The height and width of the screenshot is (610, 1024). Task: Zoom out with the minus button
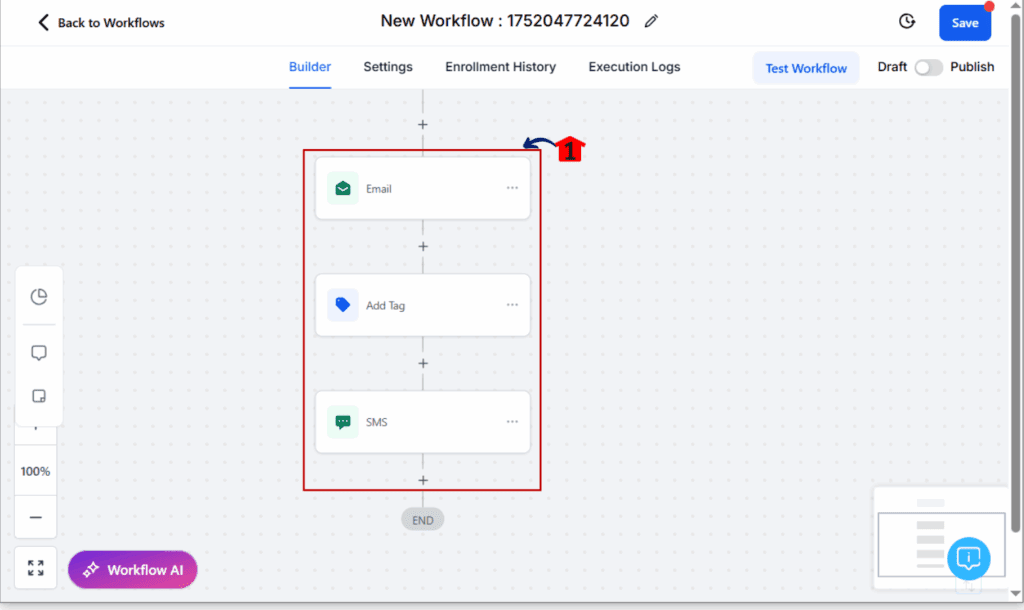(36, 517)
